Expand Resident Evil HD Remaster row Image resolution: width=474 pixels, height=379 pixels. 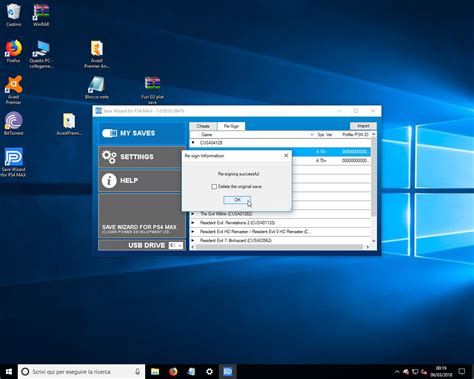pyautogui.click(x=193, y=232)
